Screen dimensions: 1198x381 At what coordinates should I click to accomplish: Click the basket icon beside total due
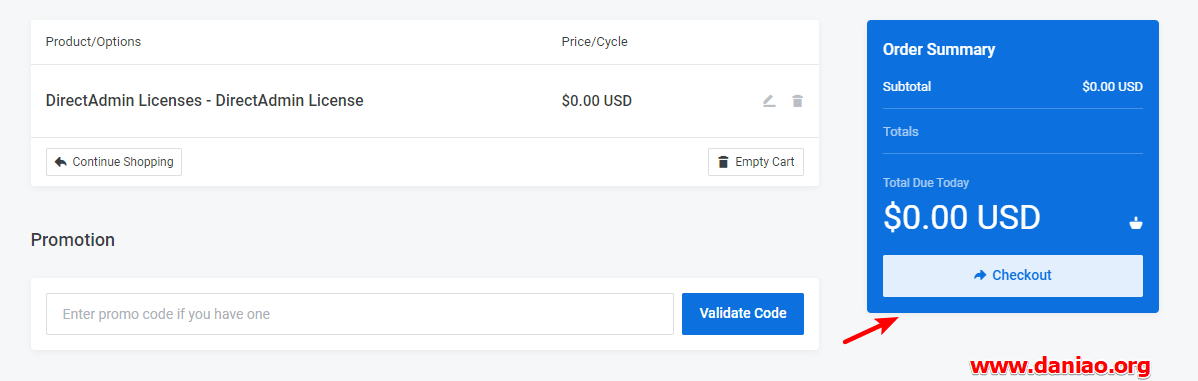1136,223
